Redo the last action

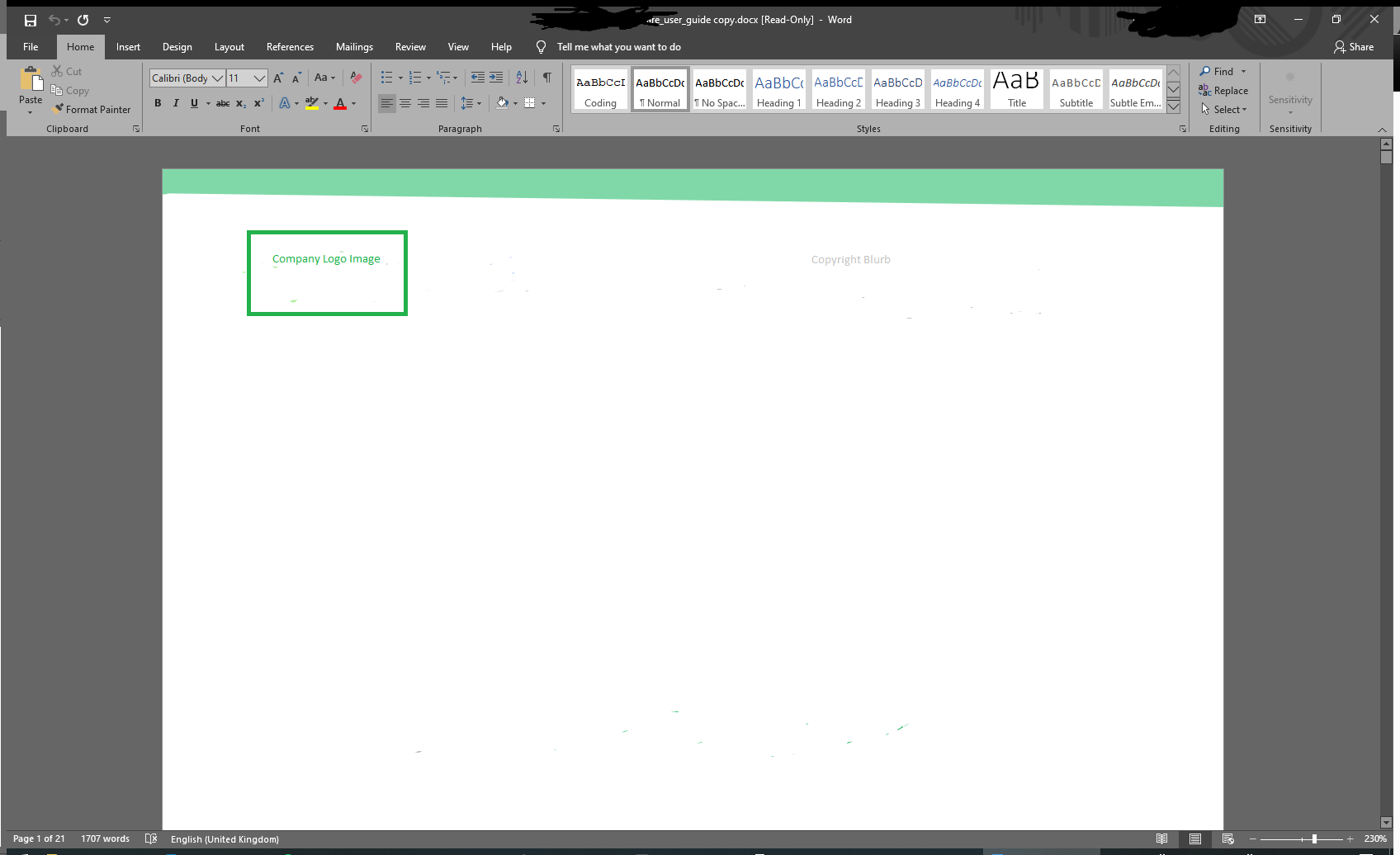83,20
